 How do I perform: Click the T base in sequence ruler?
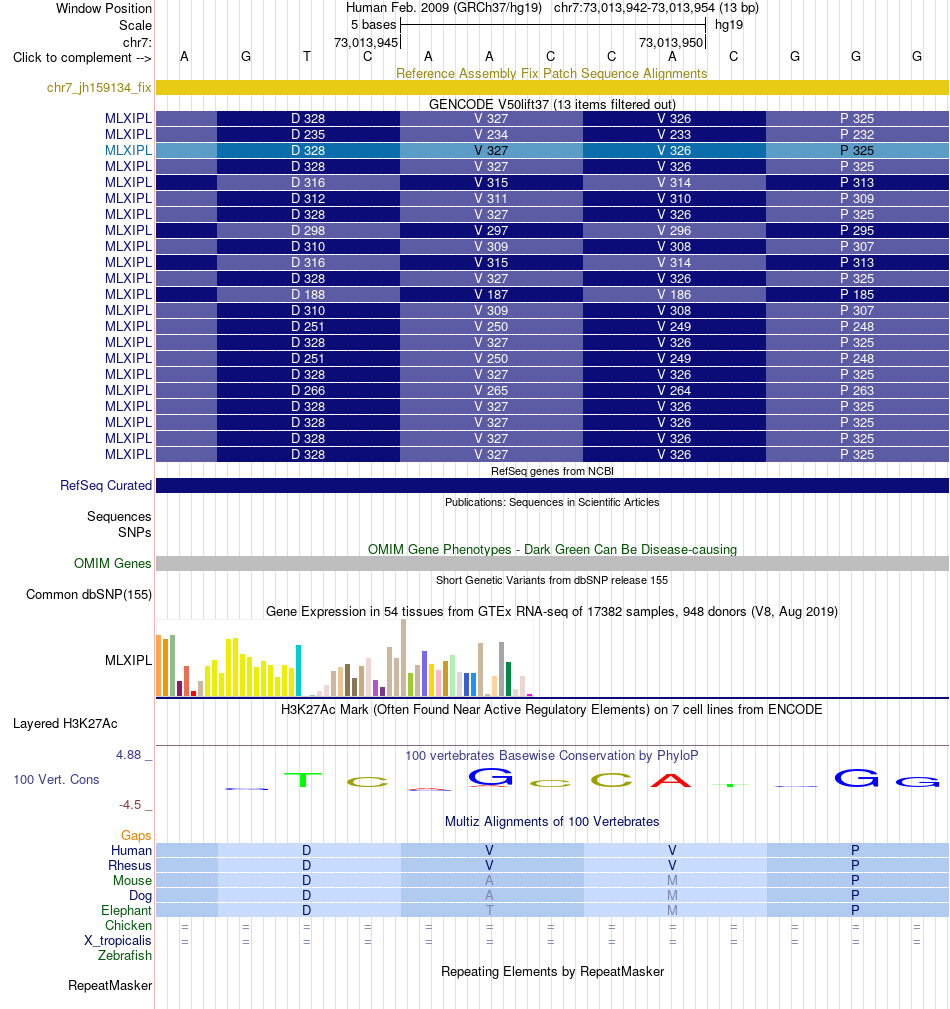click(x=307, y=57)
